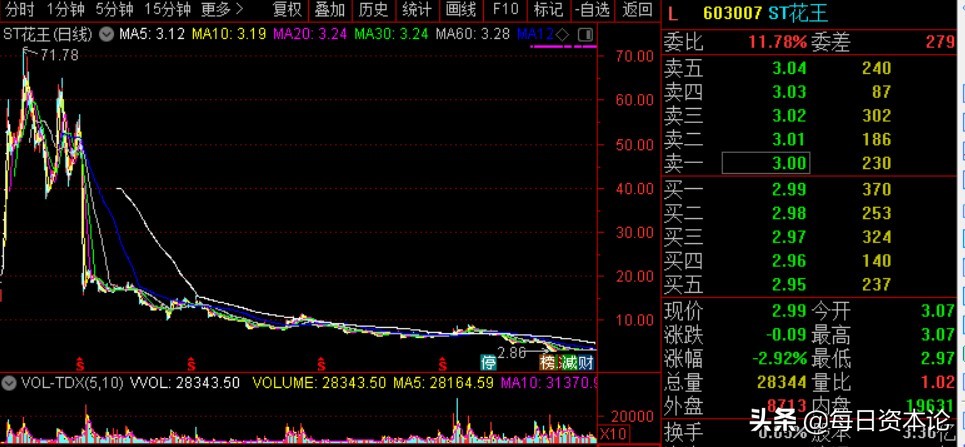The width and height of the screenshot is (965, 447).
Task: Click the 委差 value 279
Action: click(x=940, y=42)
